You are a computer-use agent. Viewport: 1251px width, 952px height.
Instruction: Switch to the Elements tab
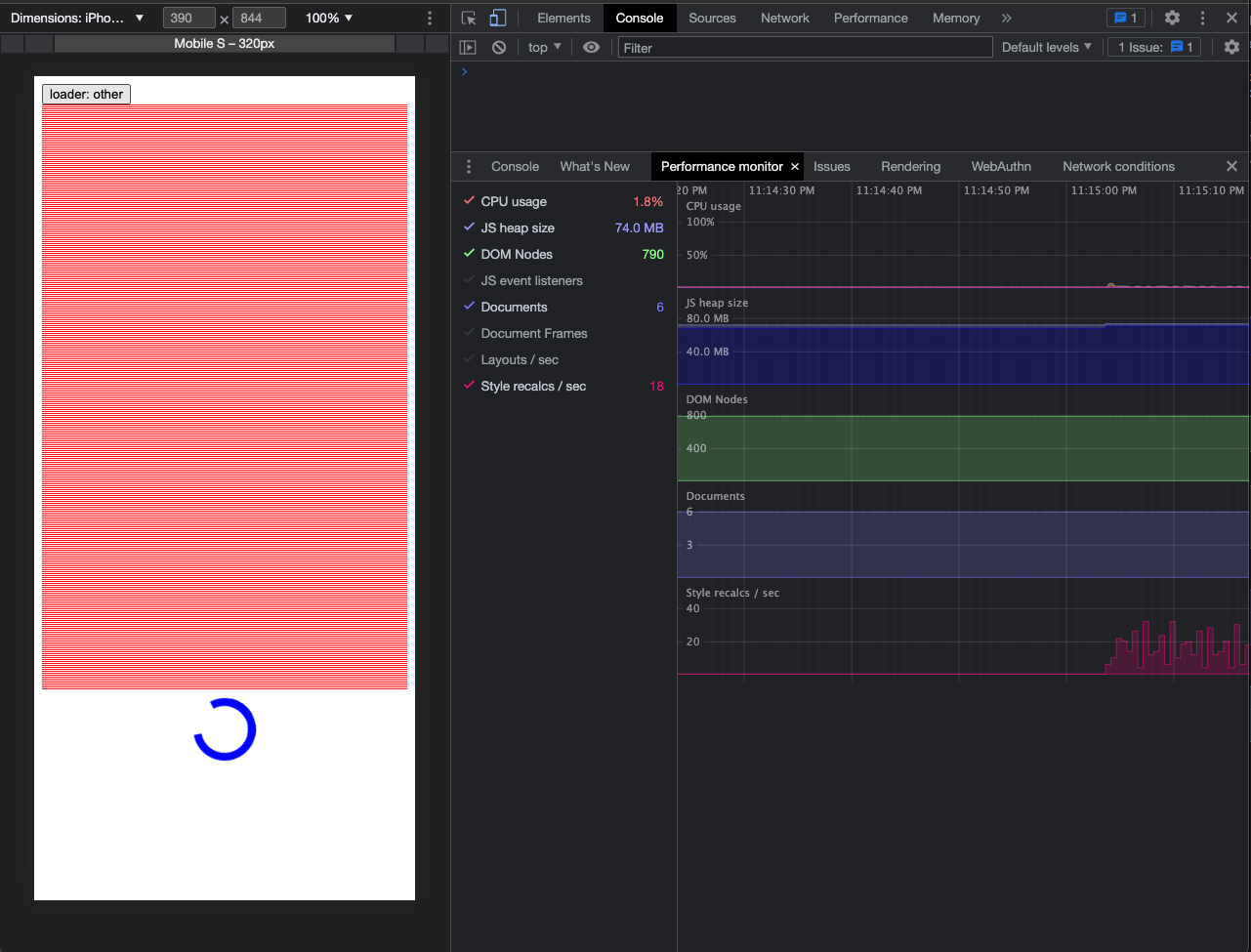click(x=563, y=18)
